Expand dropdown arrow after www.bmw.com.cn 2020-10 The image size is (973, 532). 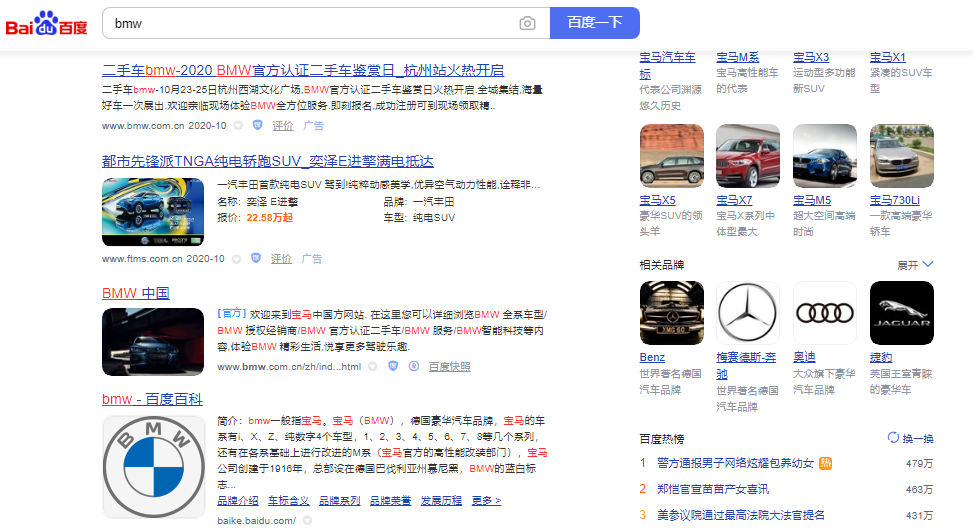237,126
